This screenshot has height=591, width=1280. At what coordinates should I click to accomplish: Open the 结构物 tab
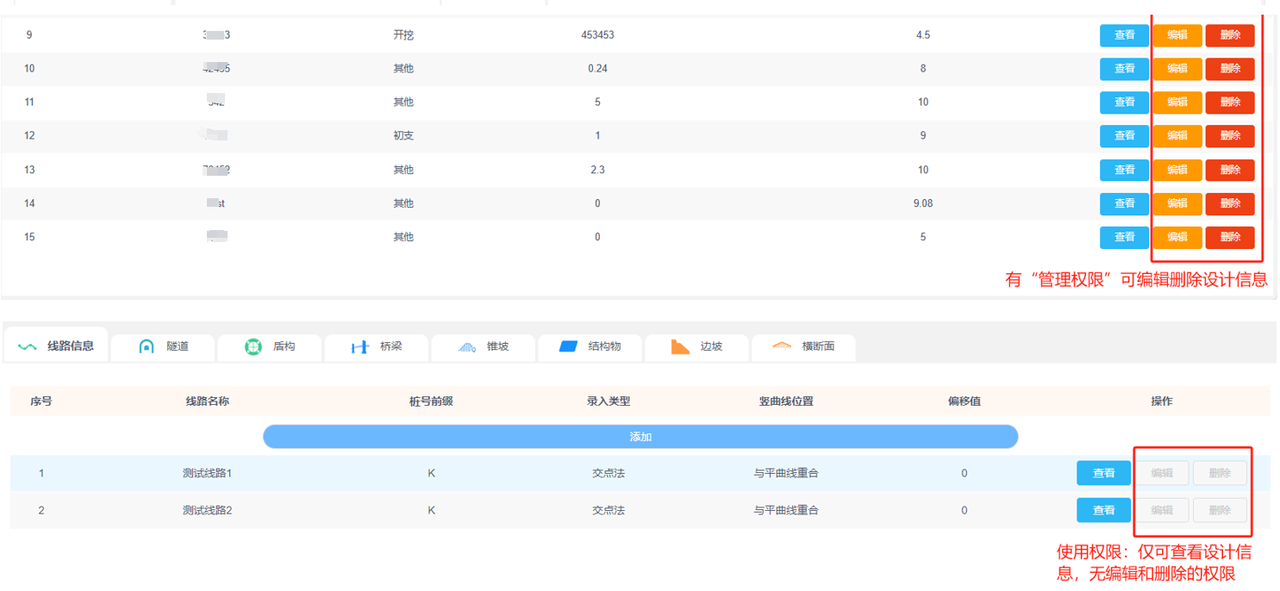(x=604, y=347)
